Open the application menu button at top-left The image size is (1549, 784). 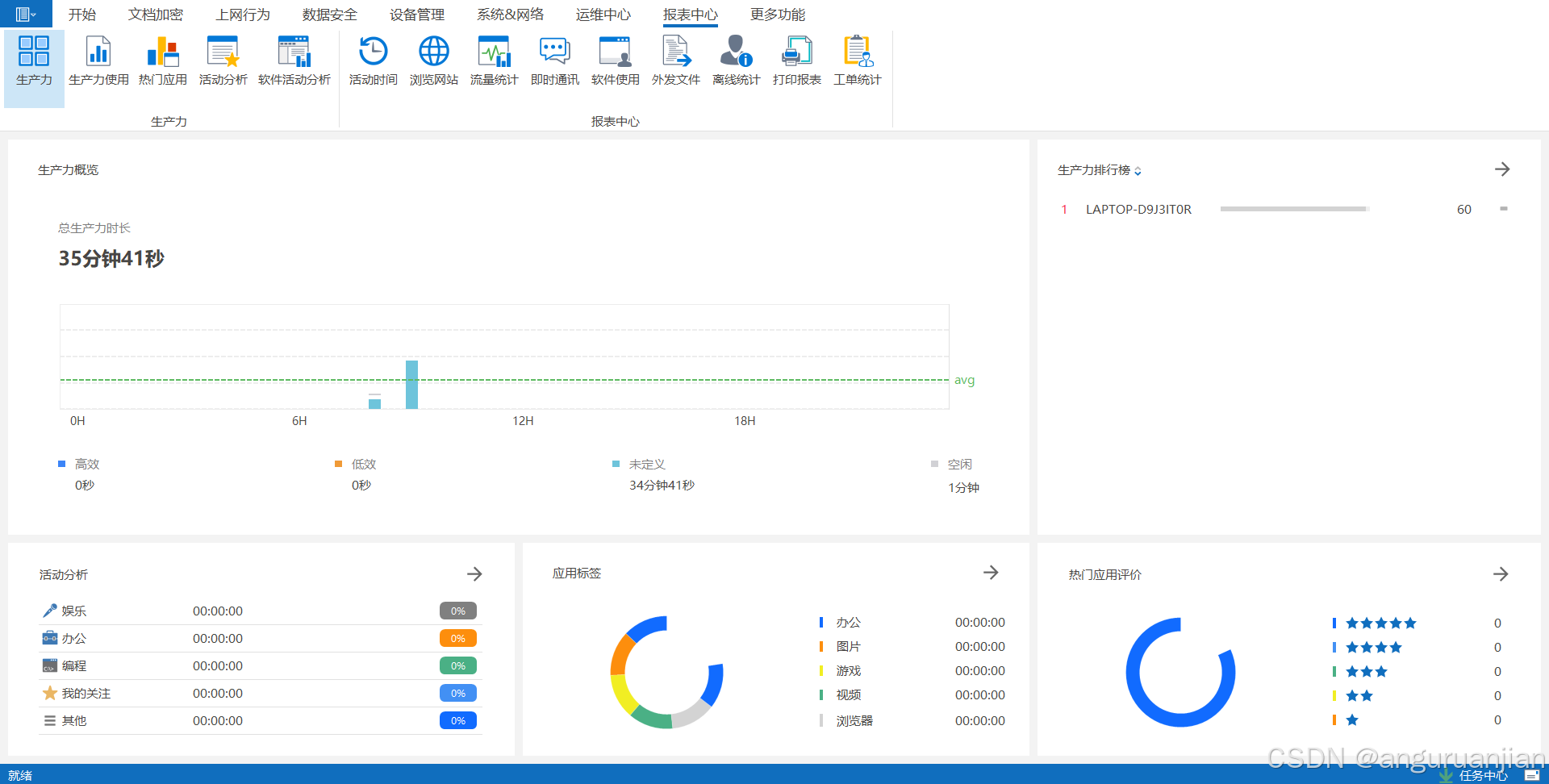[x=26, y=14]
